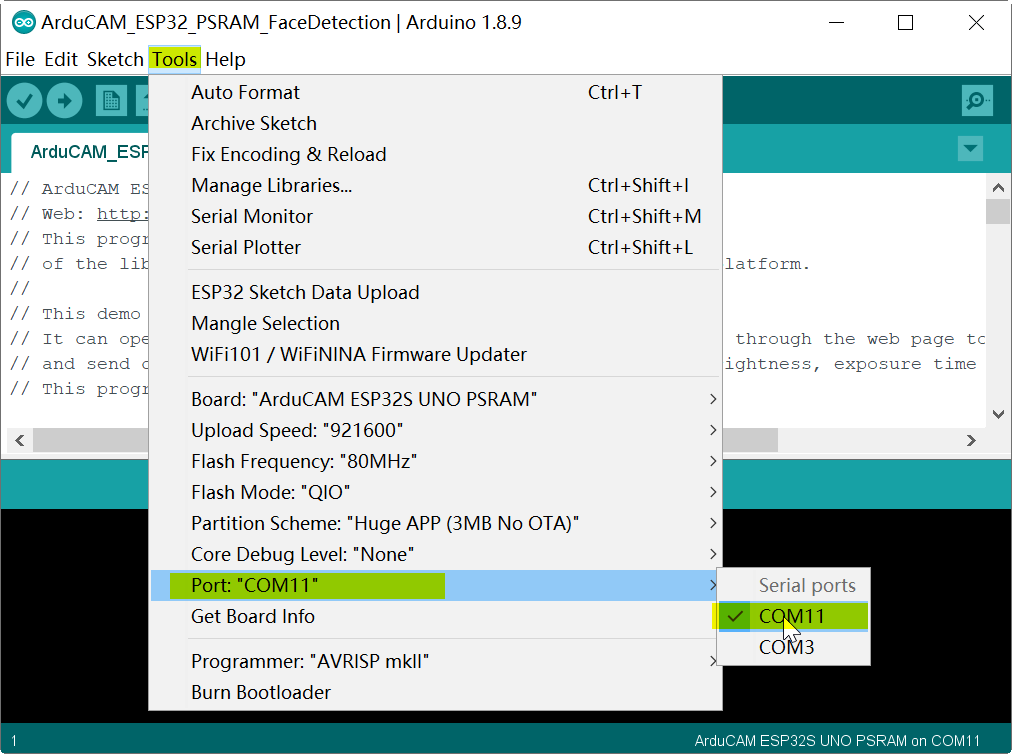Open Serial Plotter menu entry
Image resolution: width=1012 pixels, height=754 pixels.
point(436,247)
